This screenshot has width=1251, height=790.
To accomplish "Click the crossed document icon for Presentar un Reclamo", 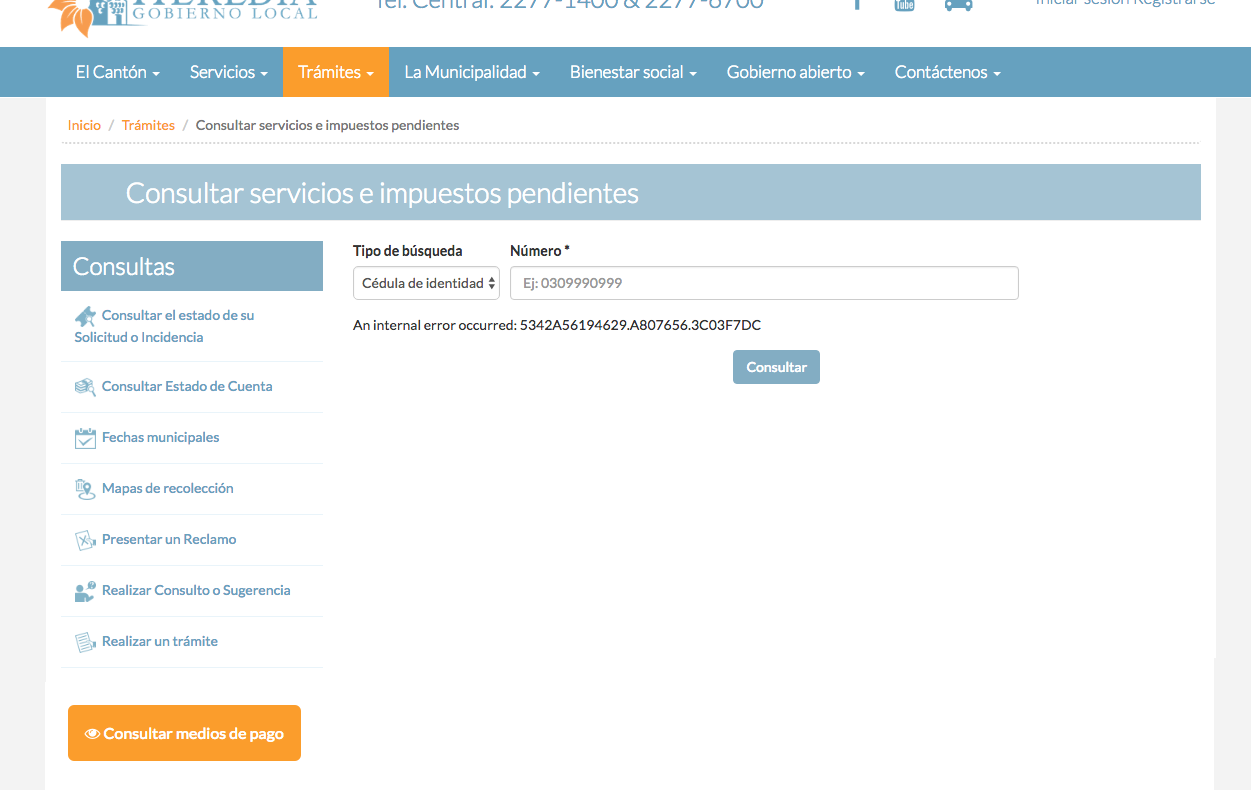I will click(85, 540).
